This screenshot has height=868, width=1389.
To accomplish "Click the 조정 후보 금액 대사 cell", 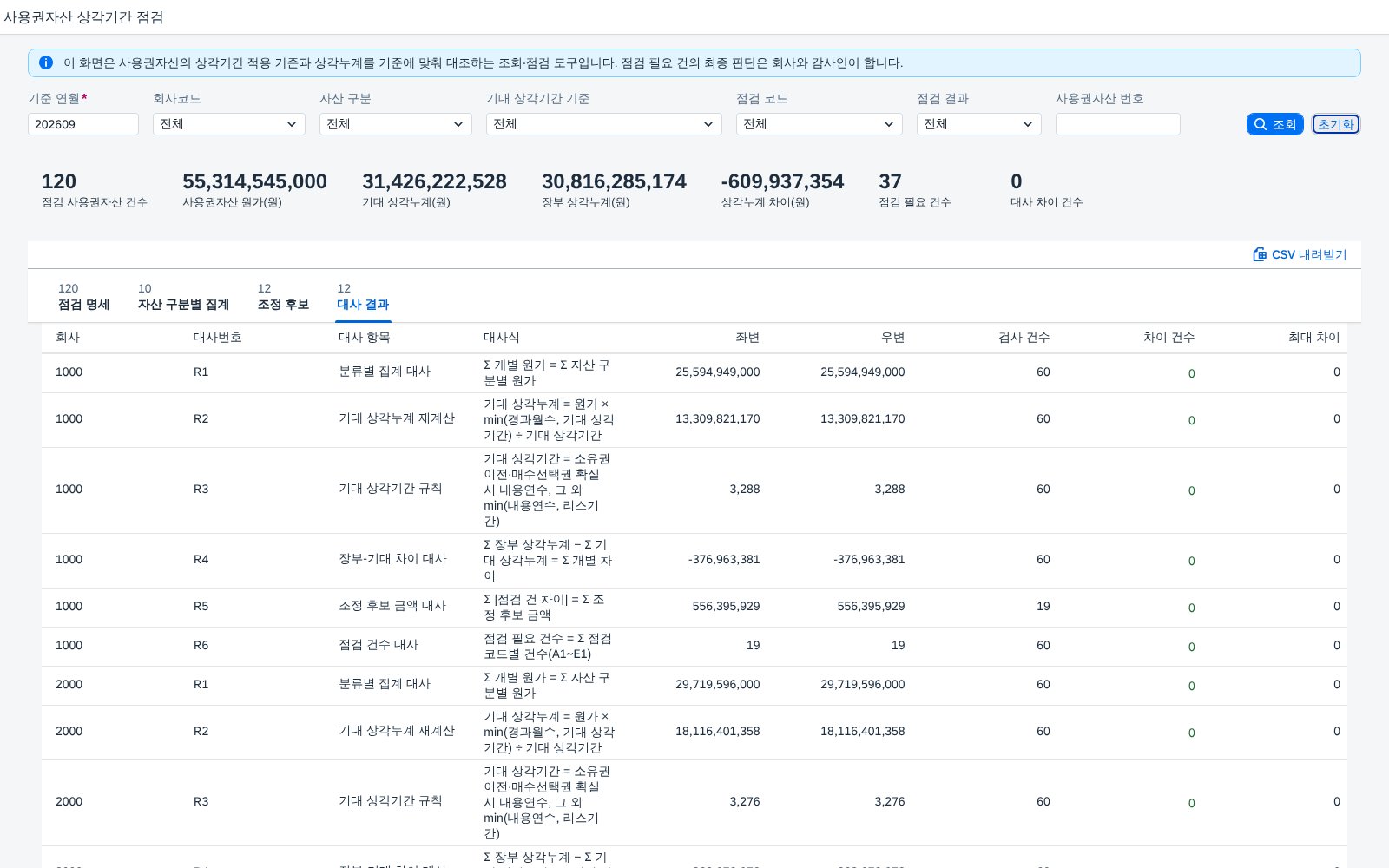I will [x=392, y=606].
